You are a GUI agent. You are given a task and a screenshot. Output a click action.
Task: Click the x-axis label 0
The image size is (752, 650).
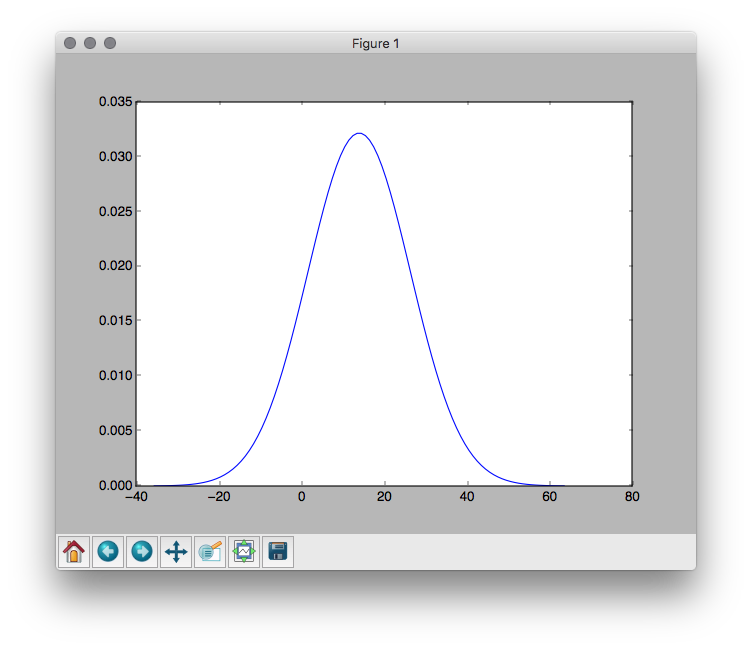pyautogui.click(x=302, y=496)
